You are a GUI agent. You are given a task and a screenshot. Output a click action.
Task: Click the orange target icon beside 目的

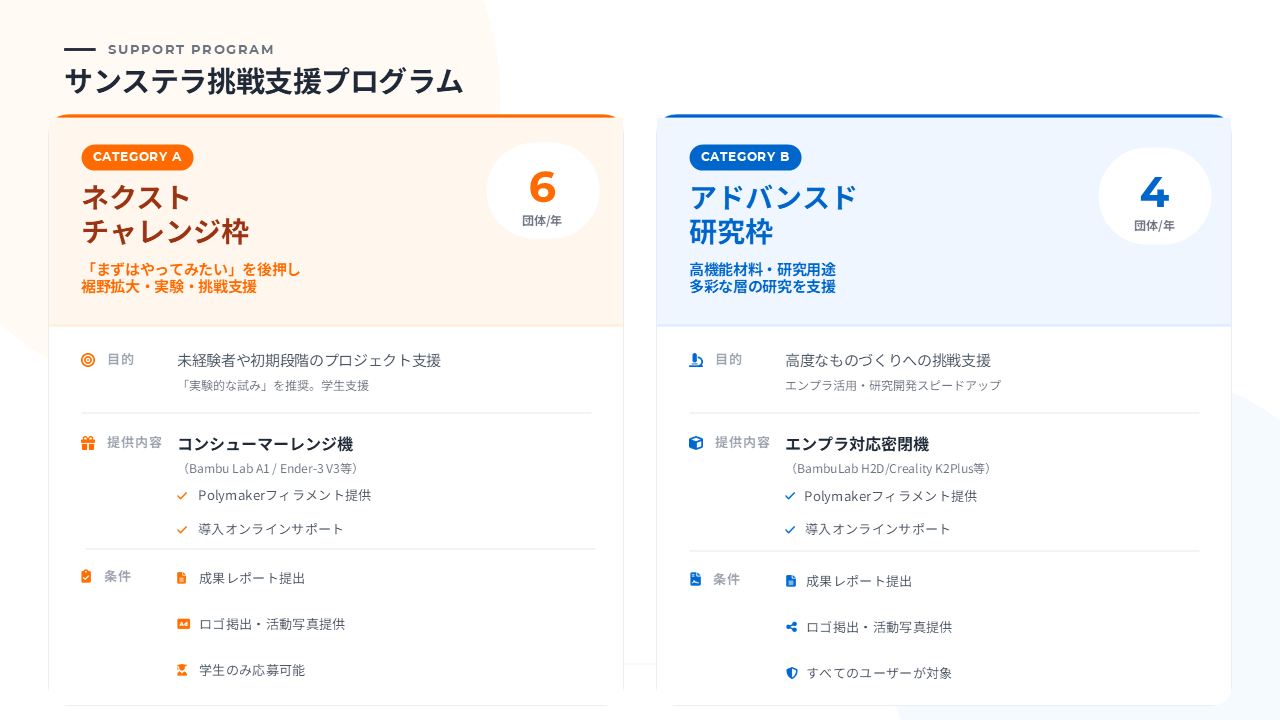coord(88,360)
